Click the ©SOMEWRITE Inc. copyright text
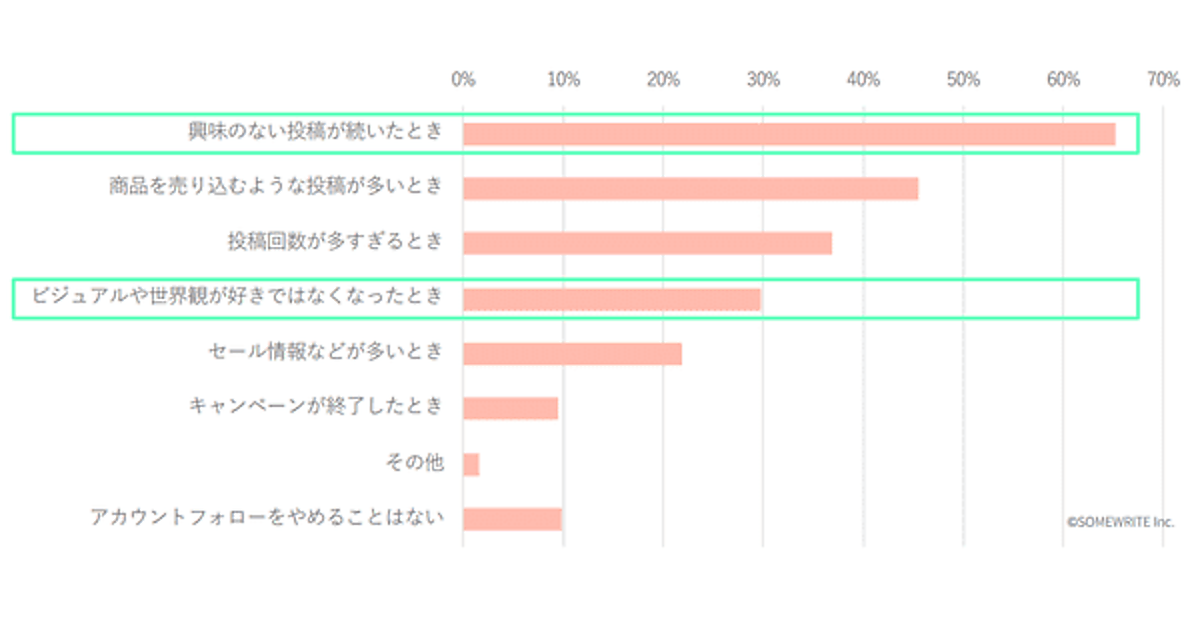The image size is (1200, 630). (1120, 521)
